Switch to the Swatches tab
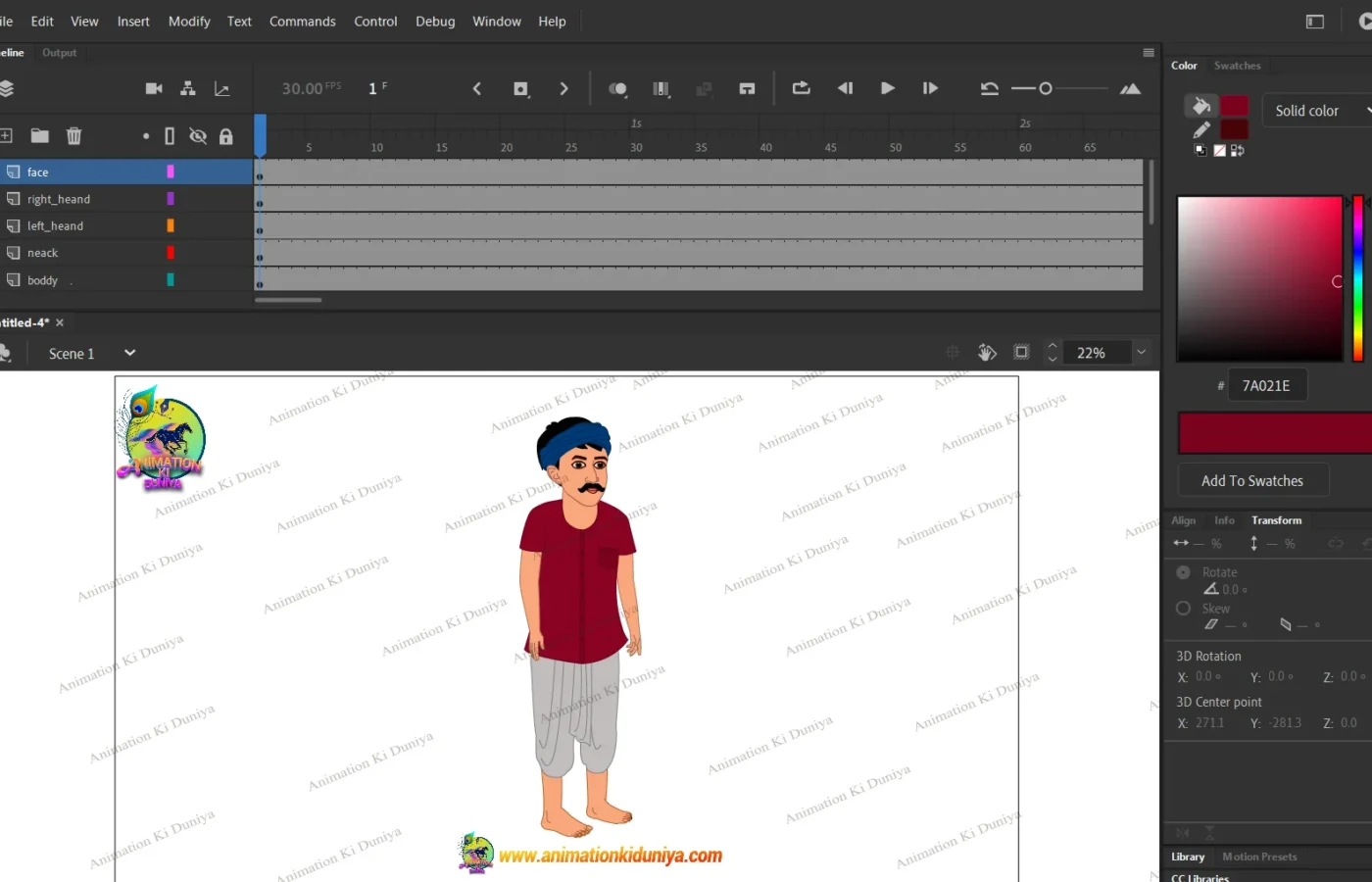The width and height of the screenshot is (1372, 882). (1237, 66)
